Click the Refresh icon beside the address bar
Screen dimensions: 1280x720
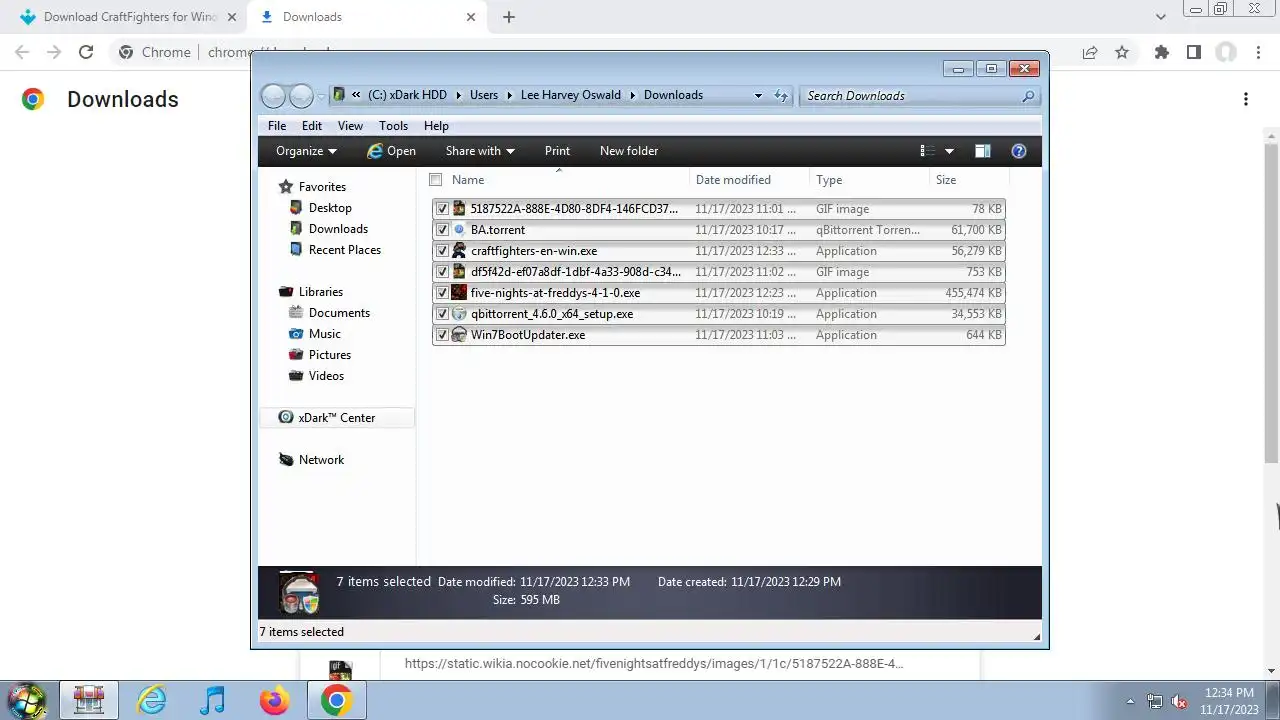click(x=781, y=96)
